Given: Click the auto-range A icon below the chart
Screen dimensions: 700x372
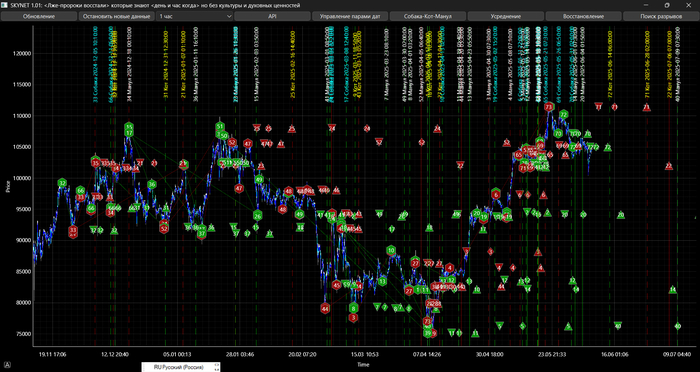Looking at the screenshot, I should point(8,365).
